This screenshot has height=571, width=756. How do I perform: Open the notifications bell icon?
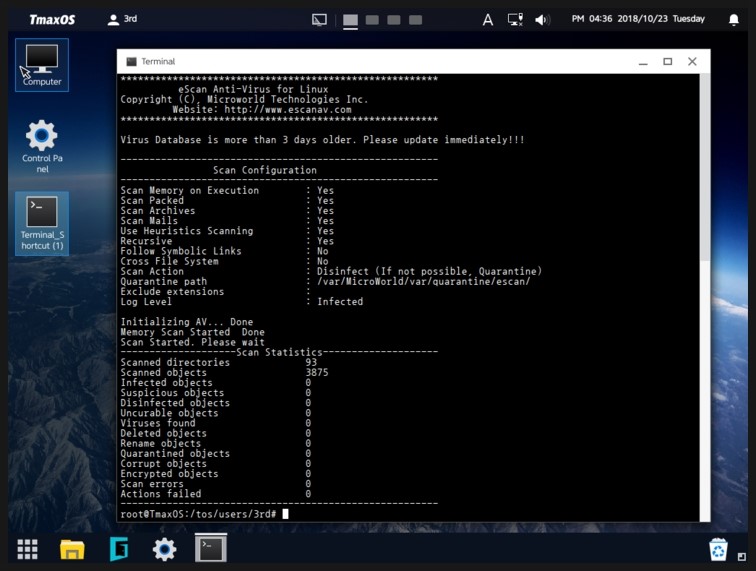(x=733, y=19)
